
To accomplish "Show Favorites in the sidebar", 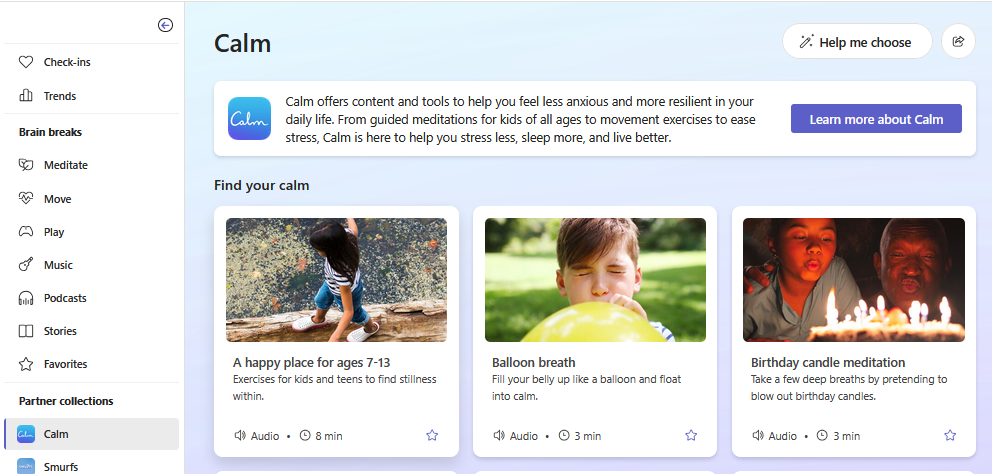I will click(x=65, y=364).
